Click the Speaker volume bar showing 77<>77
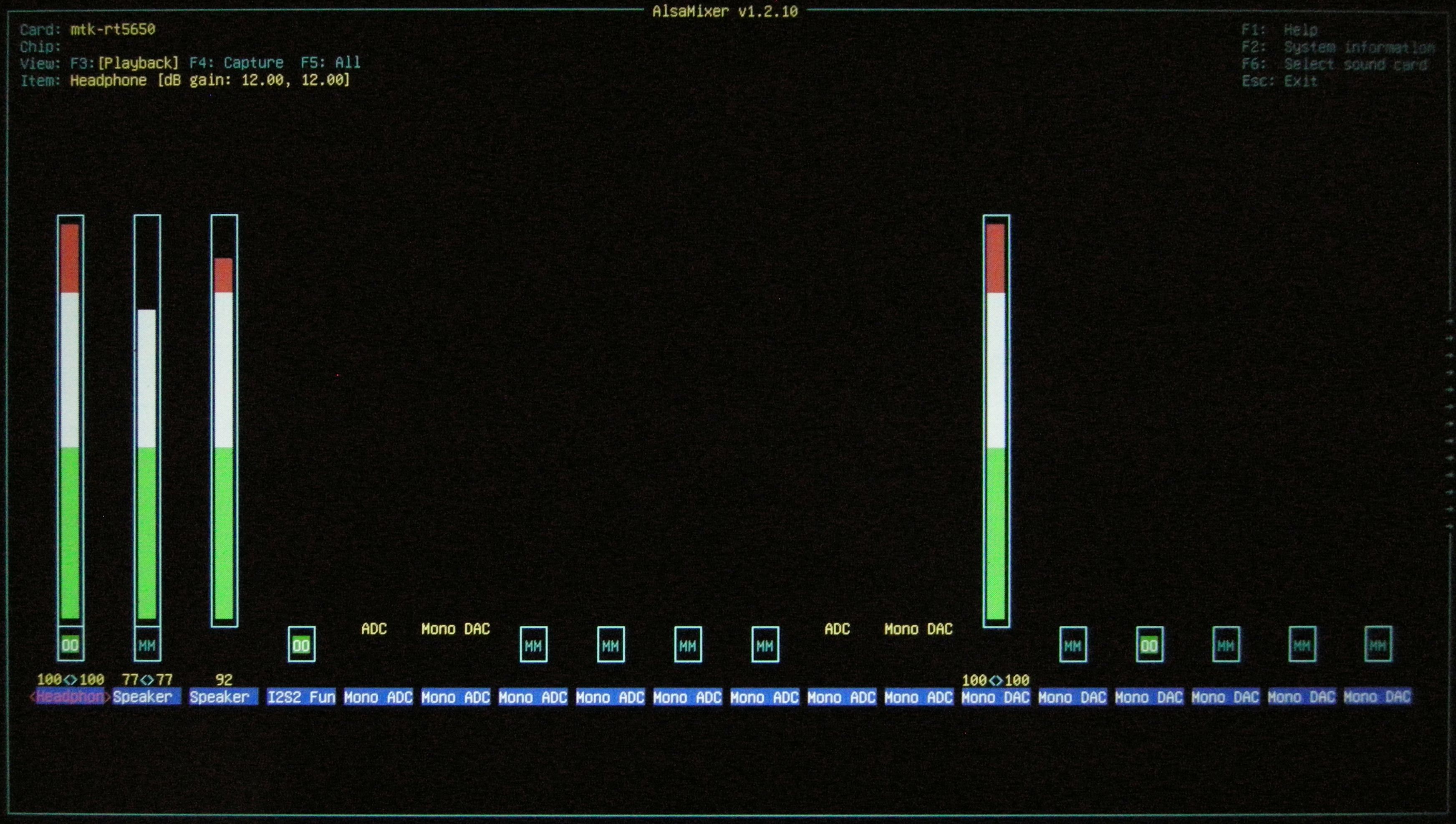The height and width of the screenshot is (824, 1456). tap(147, 422)
